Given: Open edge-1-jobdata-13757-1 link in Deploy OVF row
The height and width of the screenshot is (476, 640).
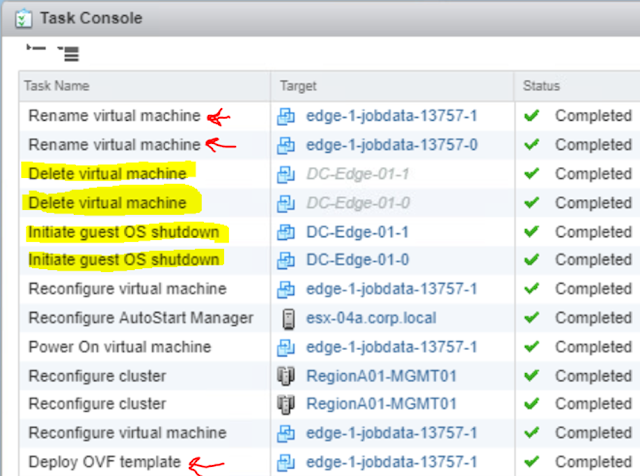Looking at the screenshot, I should [x=391, y=462].
